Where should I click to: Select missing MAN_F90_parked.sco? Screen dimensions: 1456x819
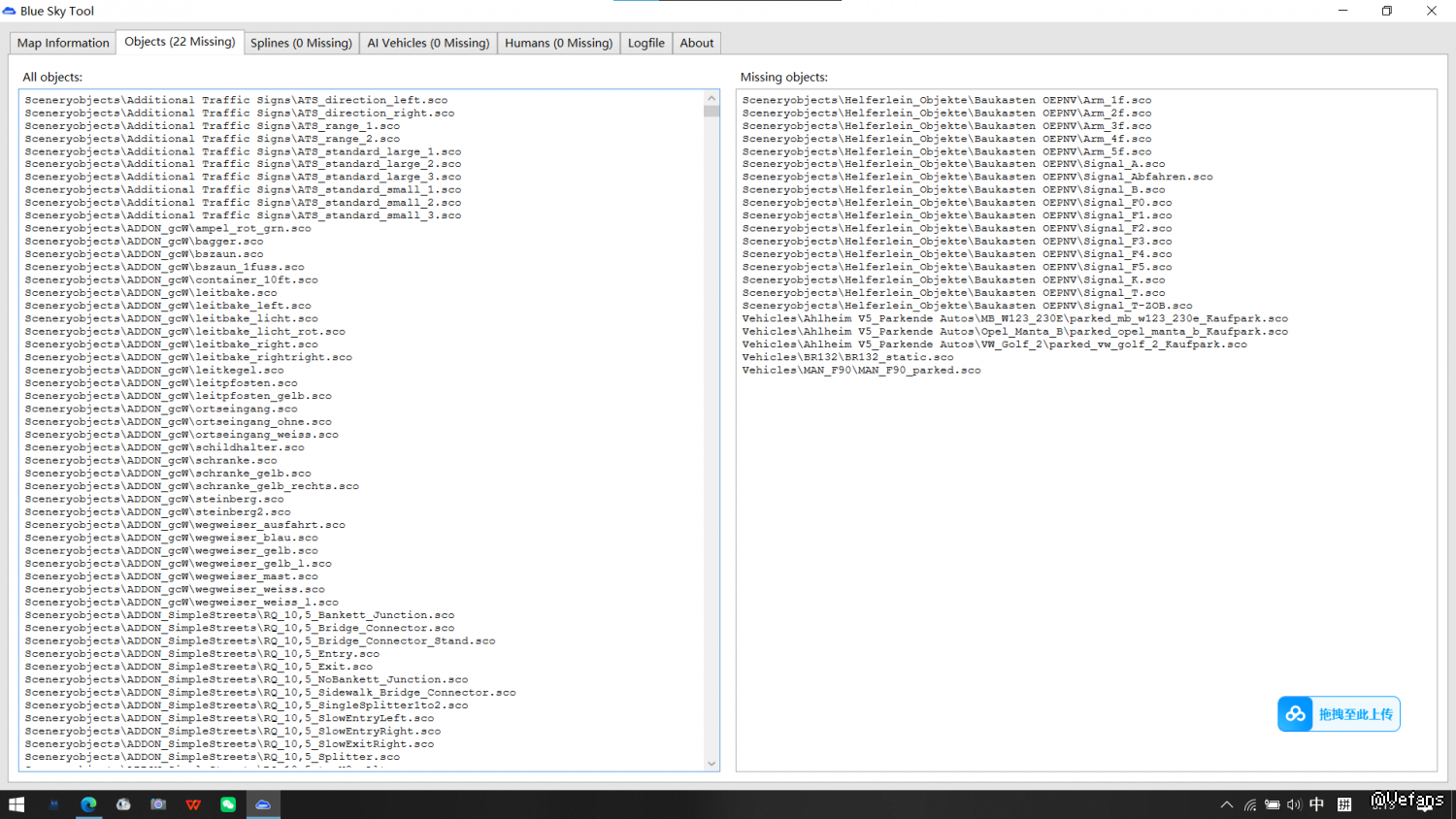(x=862, y=370)
